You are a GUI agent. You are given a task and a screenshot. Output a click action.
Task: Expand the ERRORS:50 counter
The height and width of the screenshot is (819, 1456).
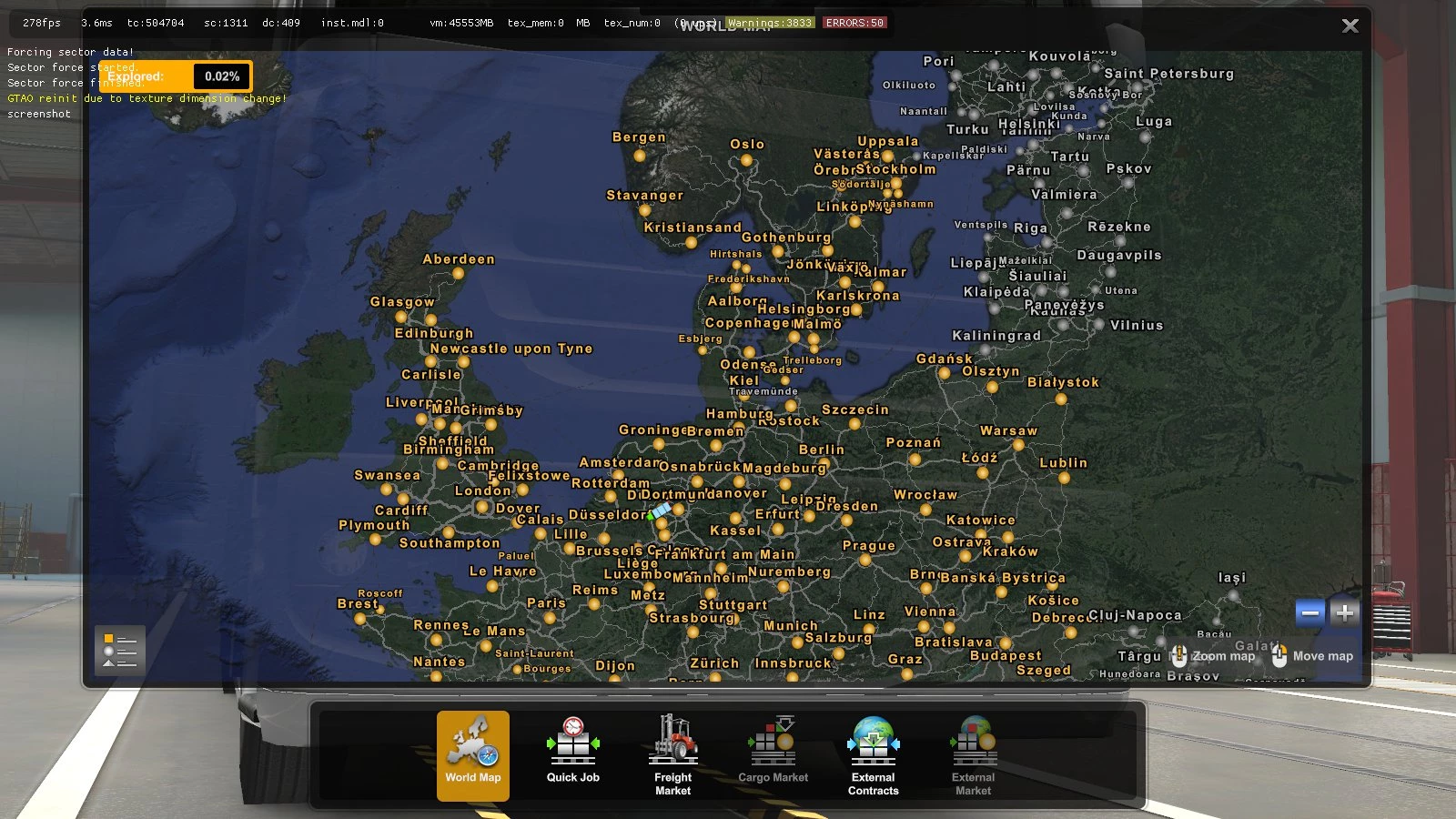(854, 22)
